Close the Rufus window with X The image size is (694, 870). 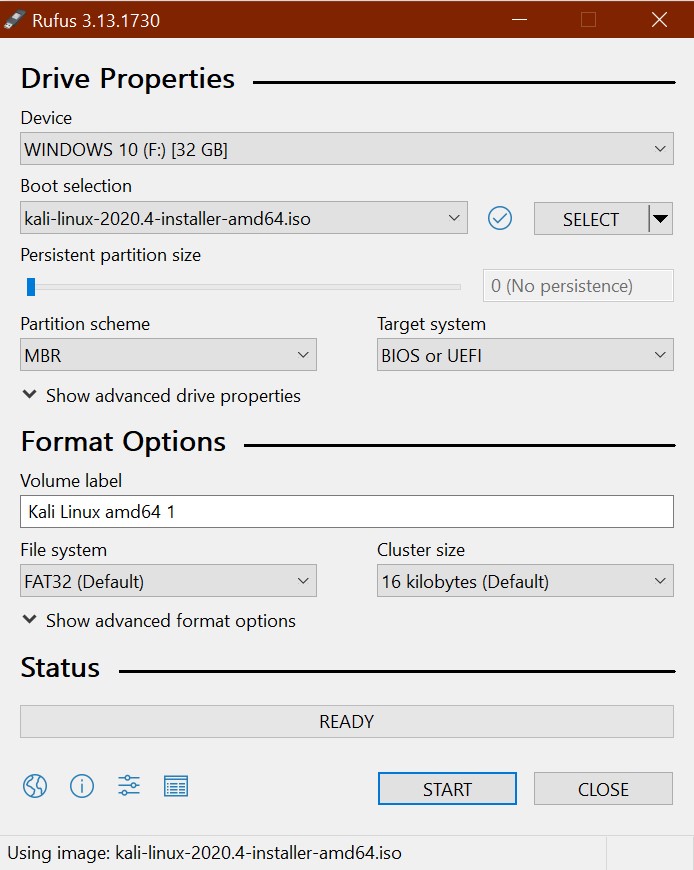tap(659, 19)
